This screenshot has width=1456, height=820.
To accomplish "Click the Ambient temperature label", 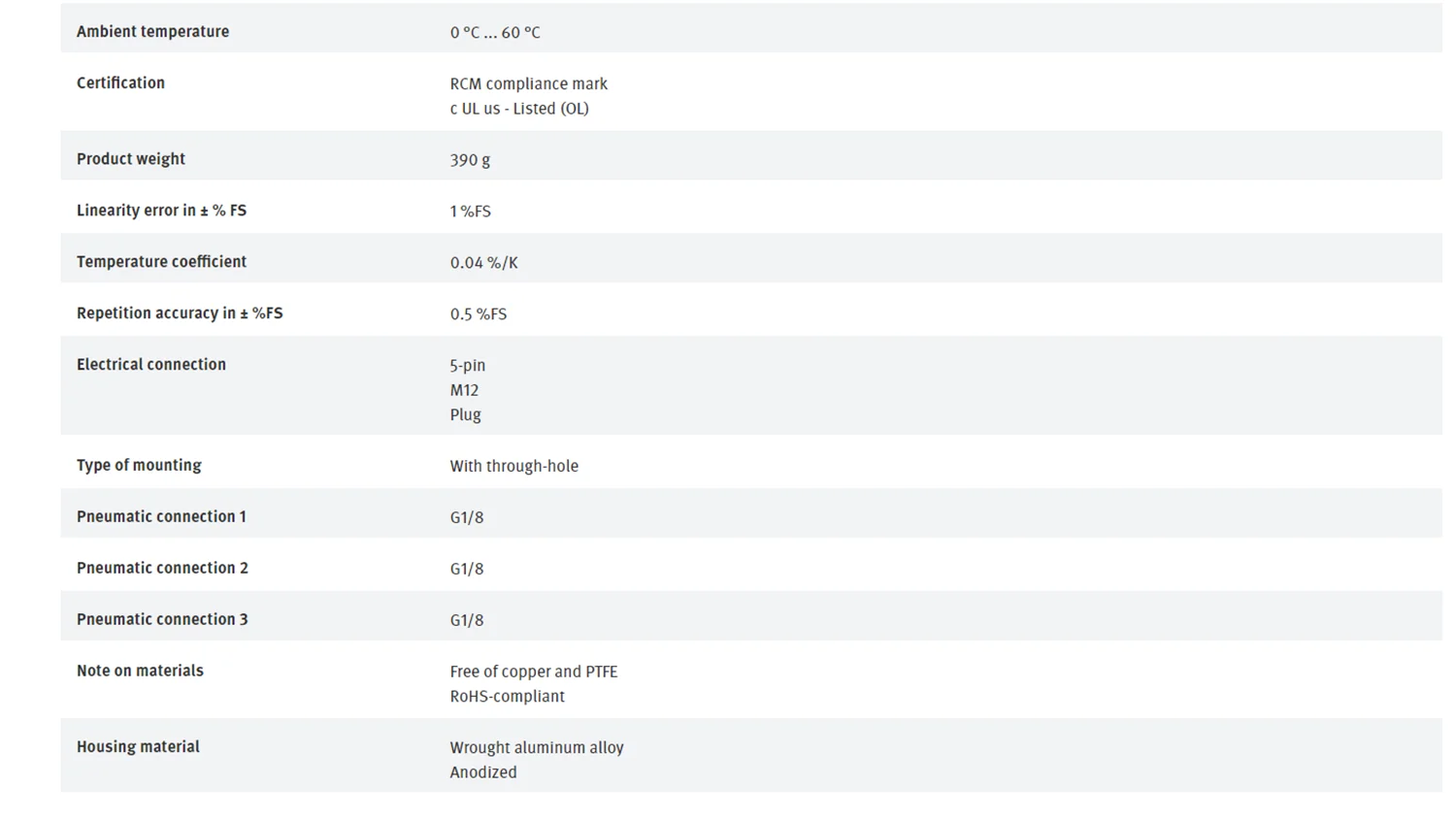I will pos(152,31).
